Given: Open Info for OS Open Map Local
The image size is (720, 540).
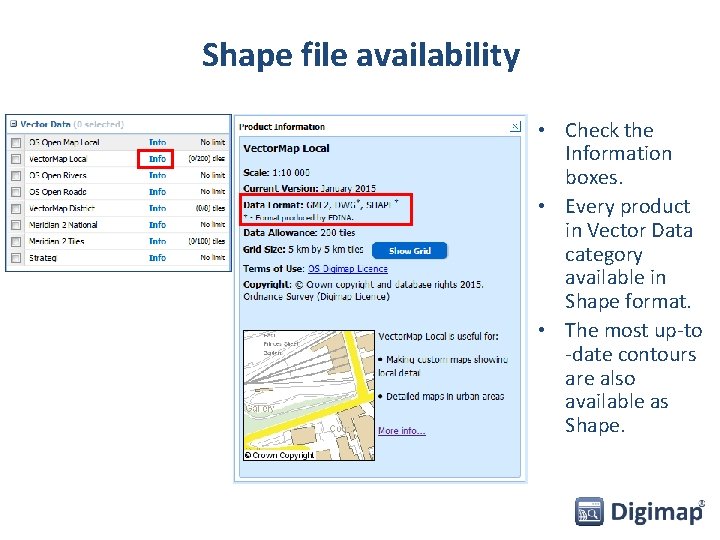Looking at the screenshot, I should click(158, 142).
